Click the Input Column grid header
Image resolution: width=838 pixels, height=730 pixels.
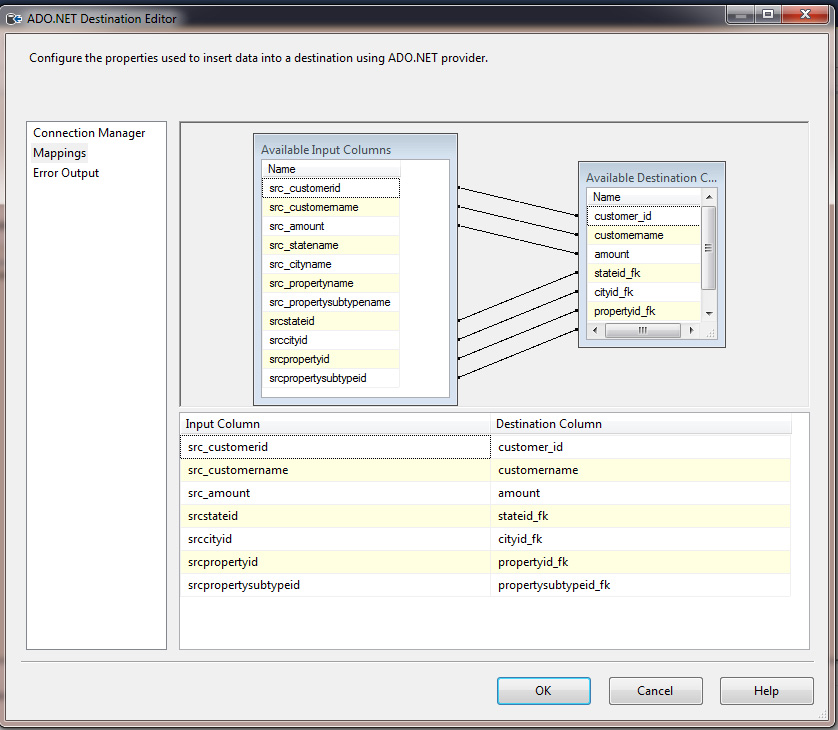click(x=335, y=424)
